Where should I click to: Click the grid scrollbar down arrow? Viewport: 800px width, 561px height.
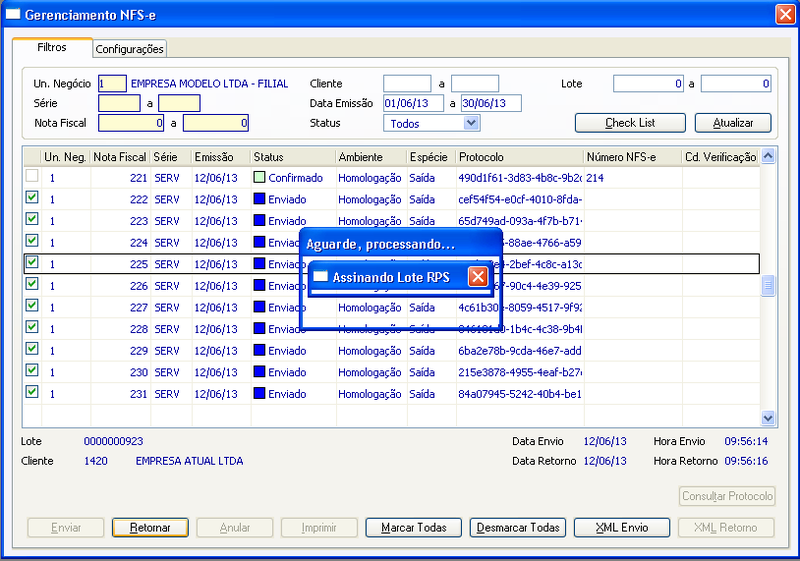coord(768,418)
